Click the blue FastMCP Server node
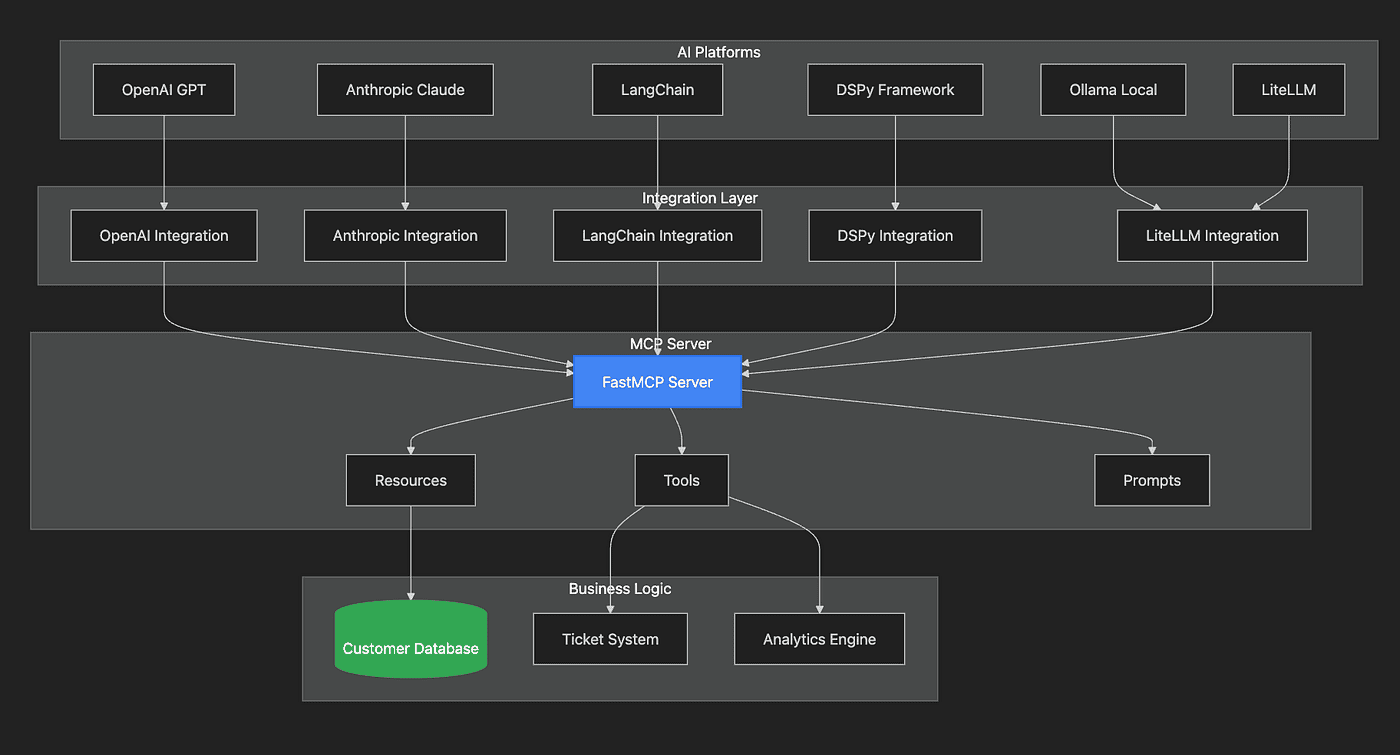The width and height of the screenshot is (1400, 755). (657, 382)
